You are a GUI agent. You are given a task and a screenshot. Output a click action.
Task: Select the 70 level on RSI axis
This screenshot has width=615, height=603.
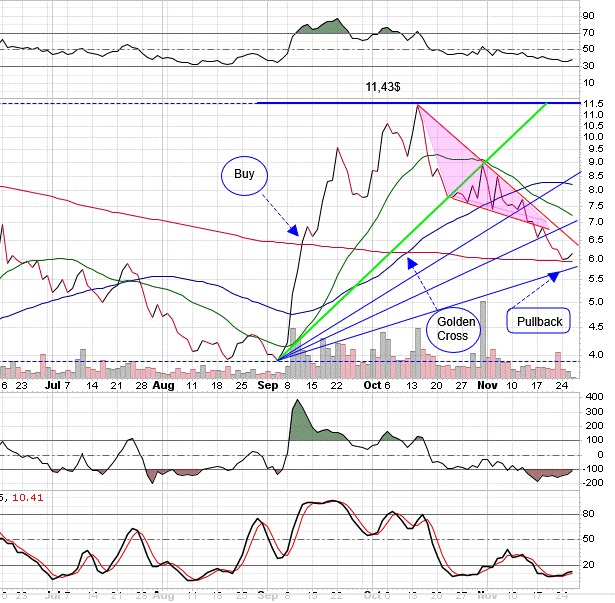[591, 33]
